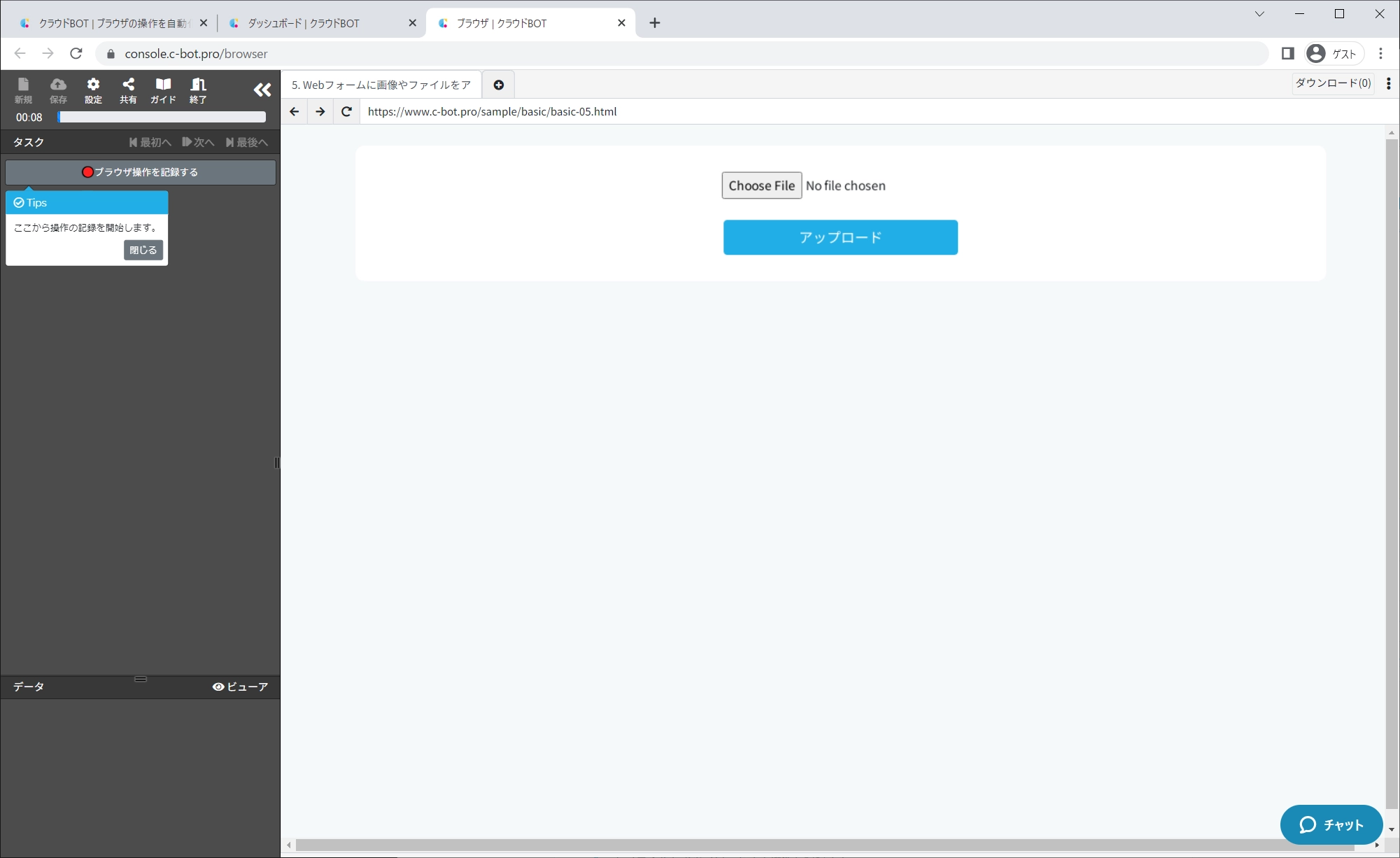This screenshot has height=858, width=1400.
Task: Click the 新規 (New) document icon
Action: 23,90
